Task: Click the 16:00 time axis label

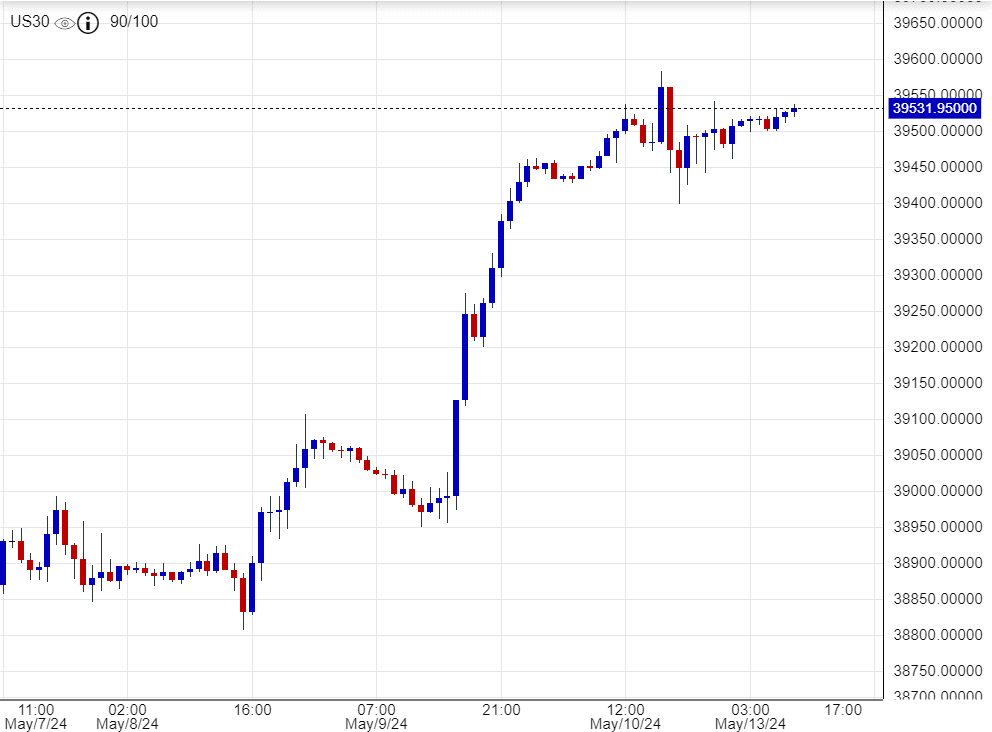Action: coord(252,710)
